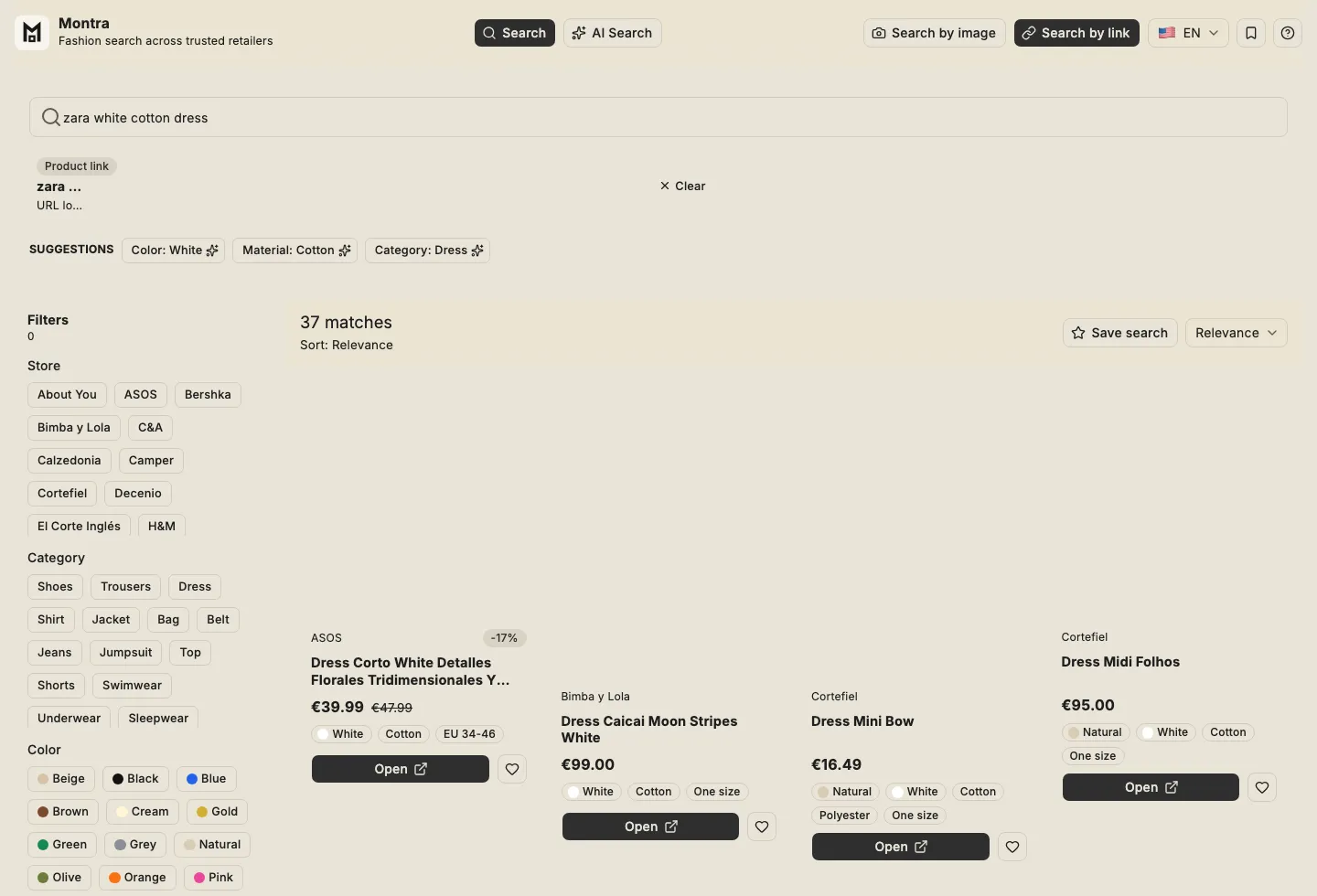The height and width of the screenshot is (896, 1317).
Task: Toggle Cortefiel store filter chip
Action: [x=62, y=494]
